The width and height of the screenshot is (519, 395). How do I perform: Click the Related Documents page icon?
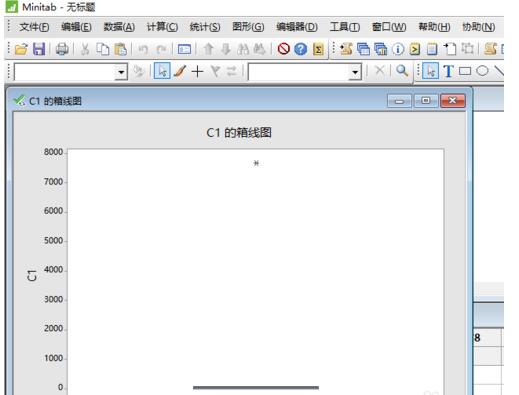pyautogui.click(x=450, y=49)
